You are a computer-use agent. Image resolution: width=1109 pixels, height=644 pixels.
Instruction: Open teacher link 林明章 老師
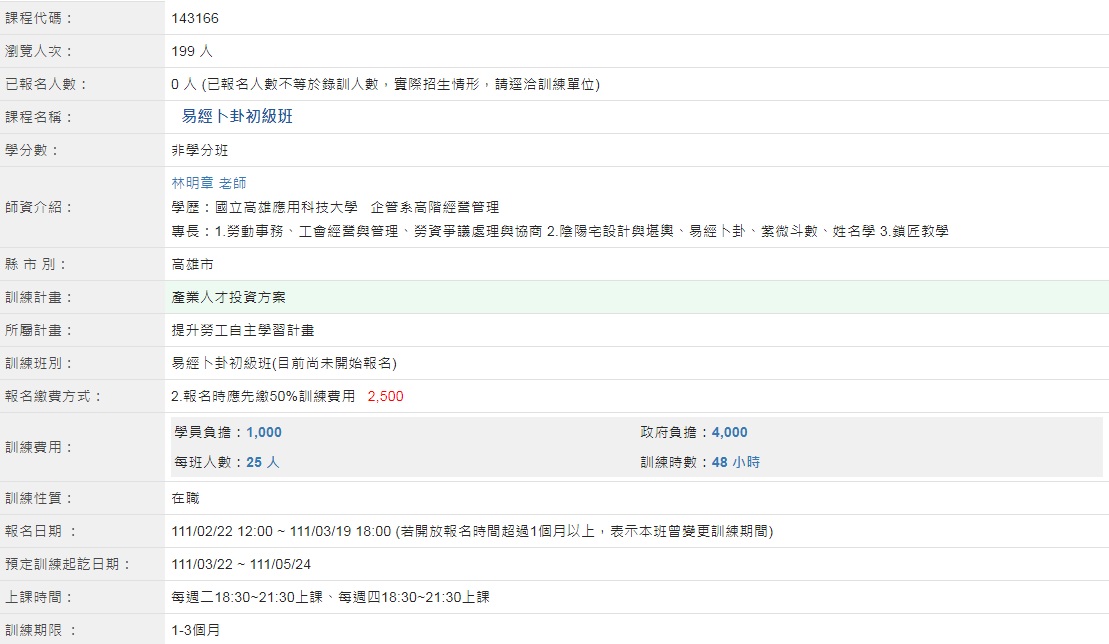click(209, 183)
